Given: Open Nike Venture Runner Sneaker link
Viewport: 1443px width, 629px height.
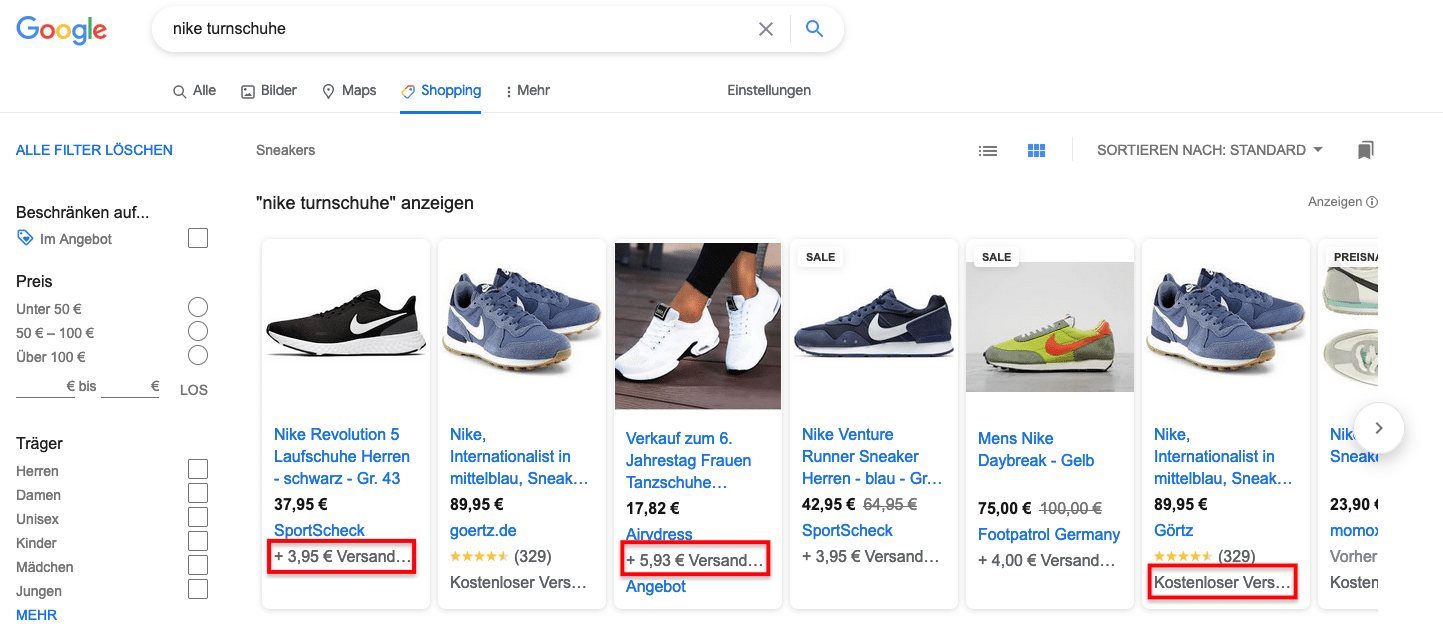Looking at the screenshot, I should click(872, 456).
